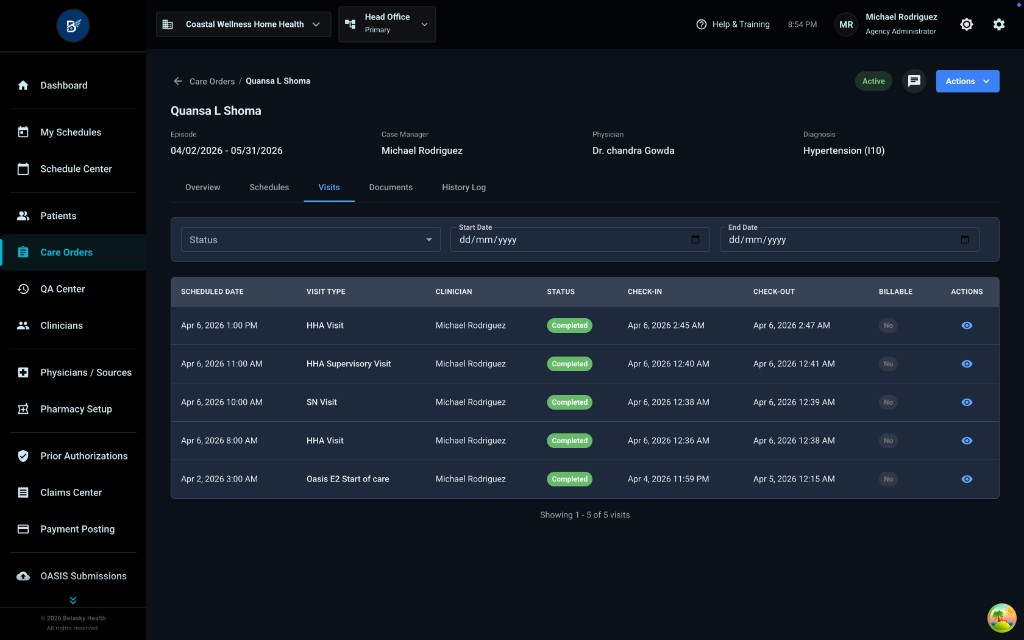The width and height of the screenshot is (1024, 640).
Task: Open the Coastal Wellness Home Health agency dropdown
Action: [x=243, y=24]
